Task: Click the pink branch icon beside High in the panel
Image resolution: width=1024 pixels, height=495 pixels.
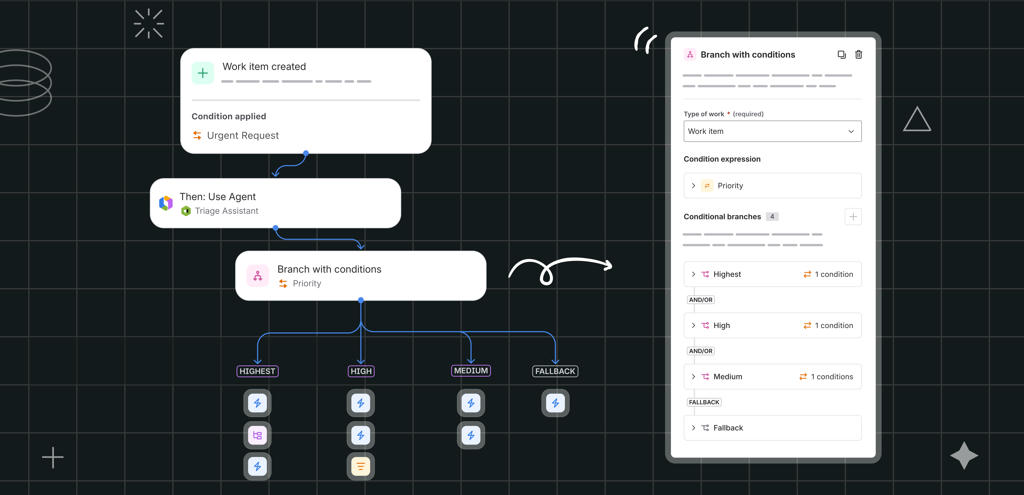Action: 705,325
